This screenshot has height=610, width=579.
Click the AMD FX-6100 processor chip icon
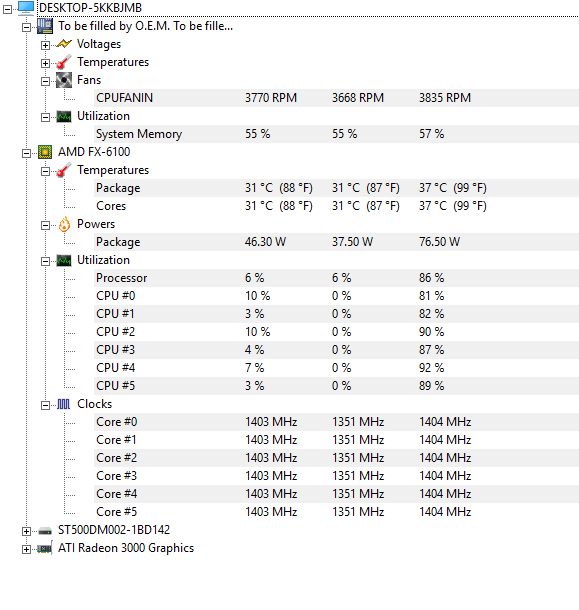coord(45,152)
